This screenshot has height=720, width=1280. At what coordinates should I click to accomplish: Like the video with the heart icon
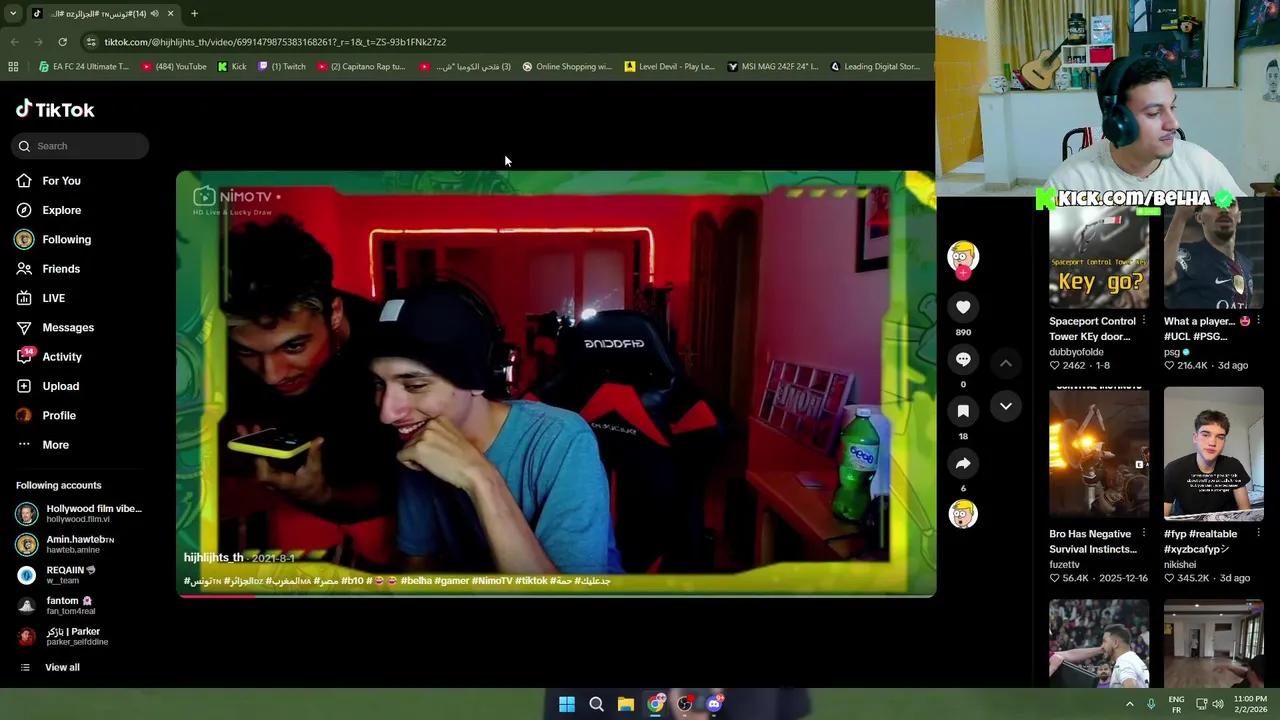[x=963, y=307]
